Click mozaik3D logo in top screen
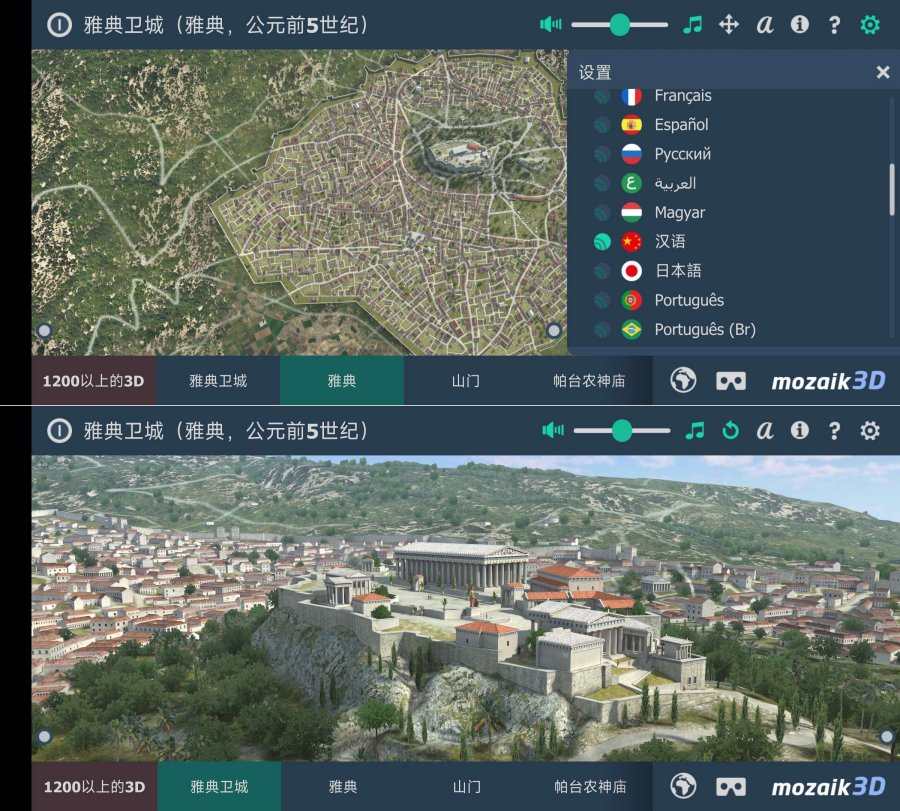This screenshot has height=811, width=900. (828, 381)
